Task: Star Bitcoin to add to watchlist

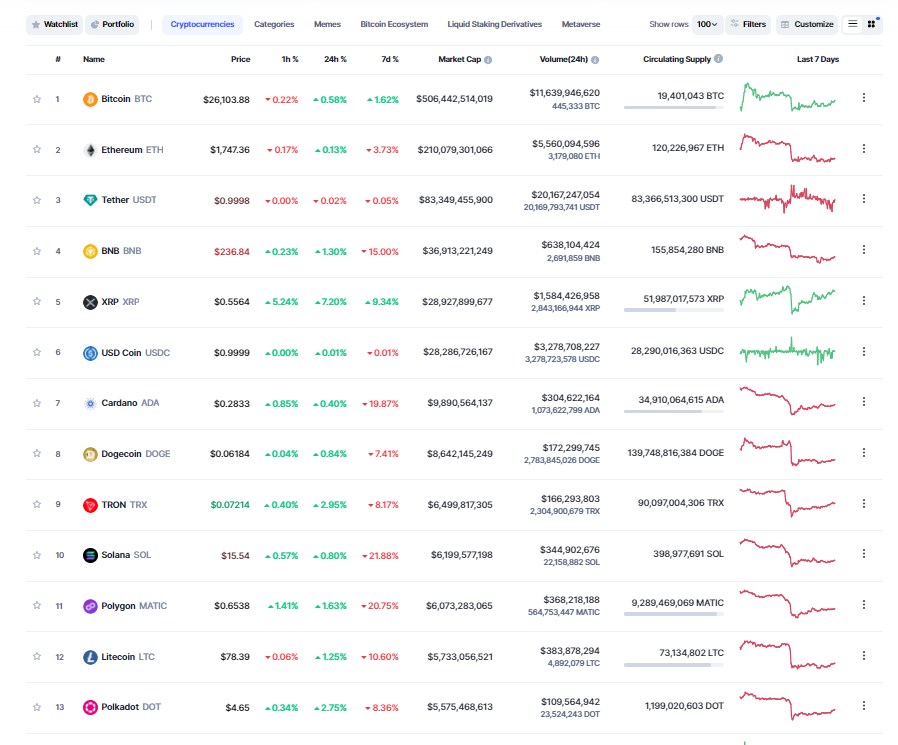Action: pos(37,99)
